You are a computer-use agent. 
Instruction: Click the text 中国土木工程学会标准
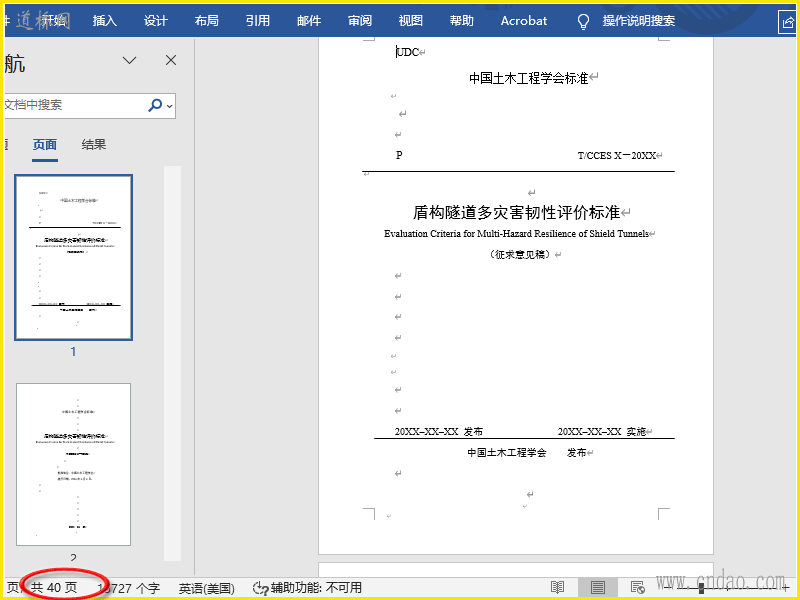click(x=529, y=78)
